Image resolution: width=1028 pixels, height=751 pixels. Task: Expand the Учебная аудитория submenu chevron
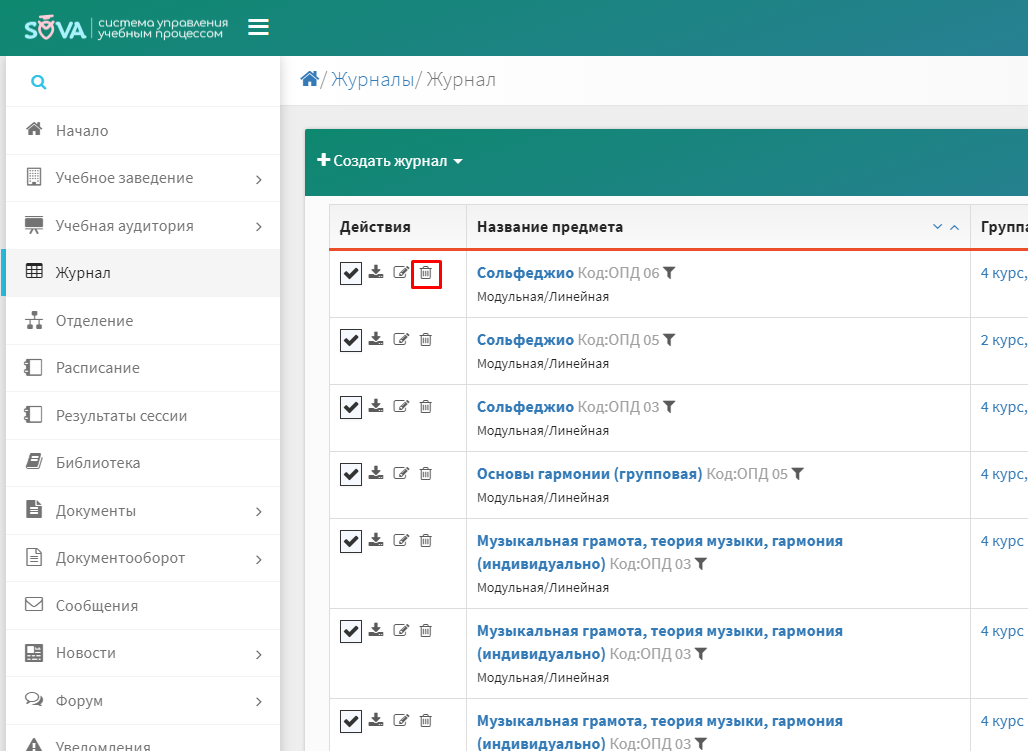point(259,226)
